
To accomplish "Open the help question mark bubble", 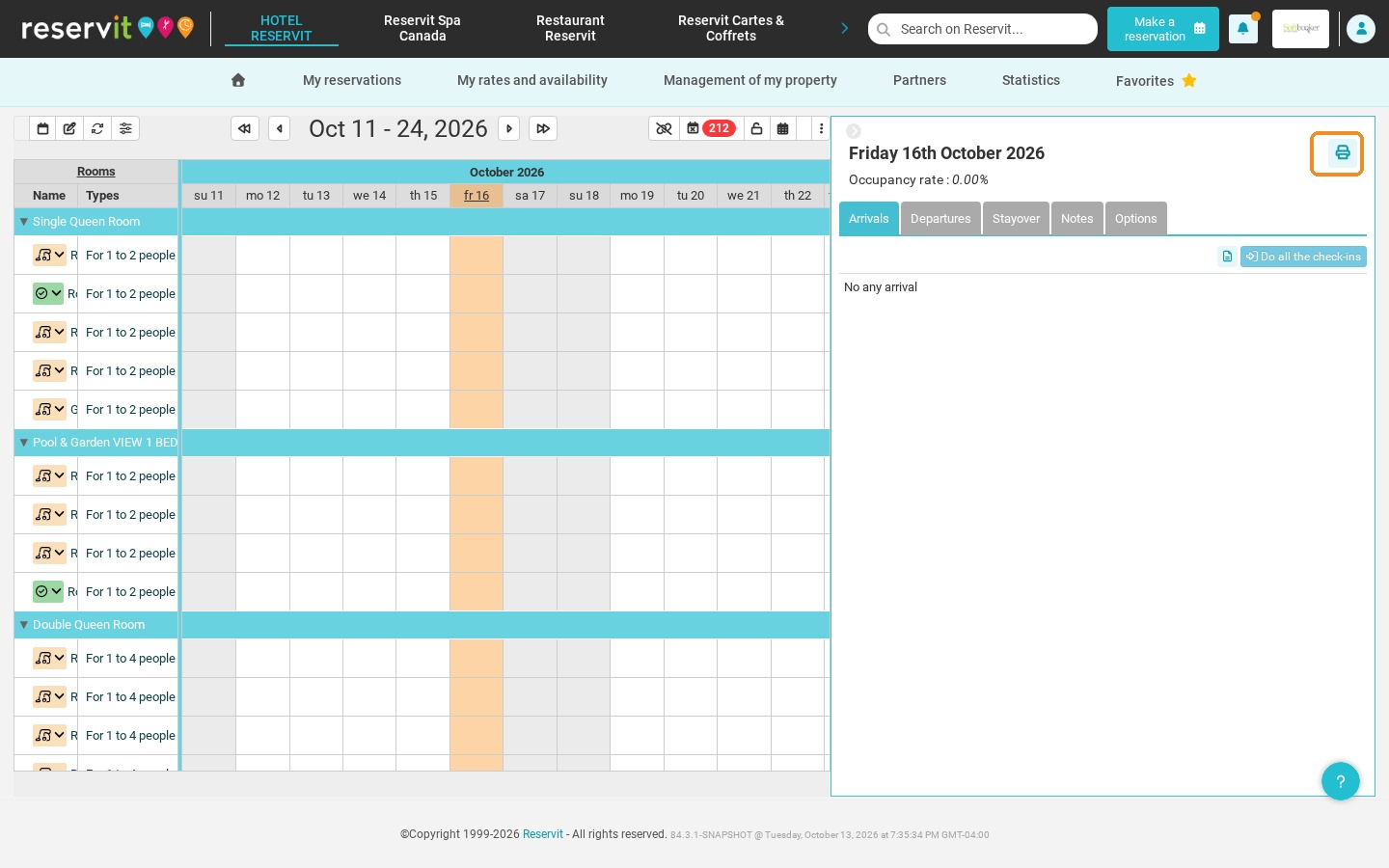I will (x=1341, y=781).
